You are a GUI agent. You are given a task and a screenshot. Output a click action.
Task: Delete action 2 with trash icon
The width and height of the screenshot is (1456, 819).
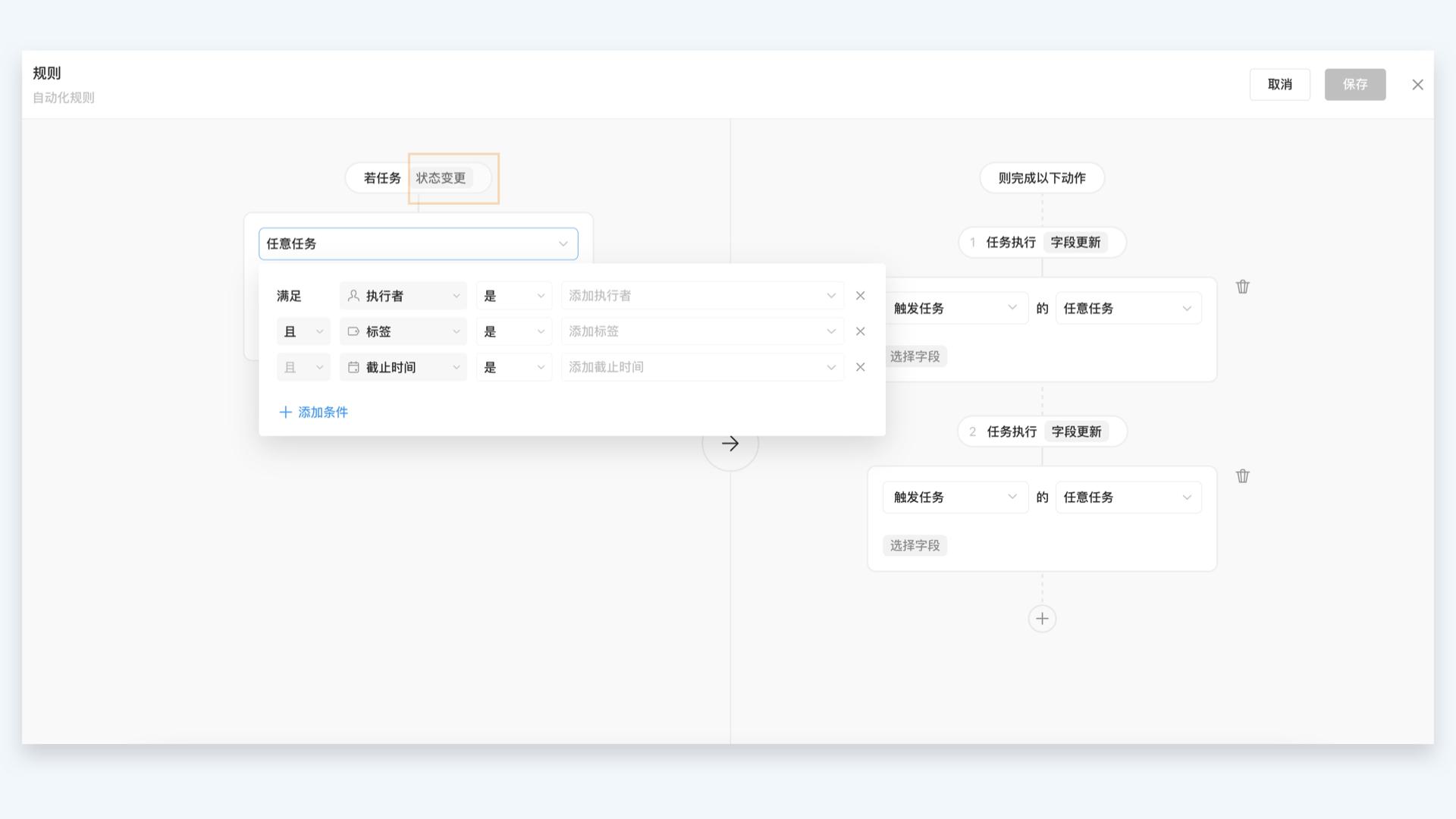[x=1242, y=476]
